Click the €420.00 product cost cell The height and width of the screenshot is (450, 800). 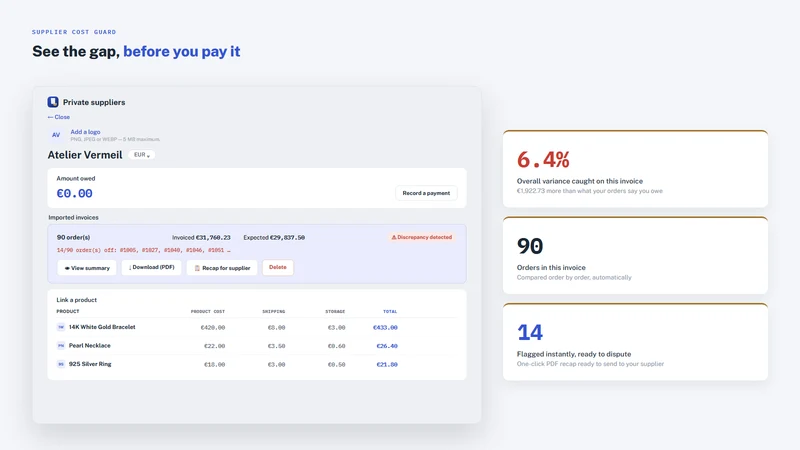click(213, 328)
